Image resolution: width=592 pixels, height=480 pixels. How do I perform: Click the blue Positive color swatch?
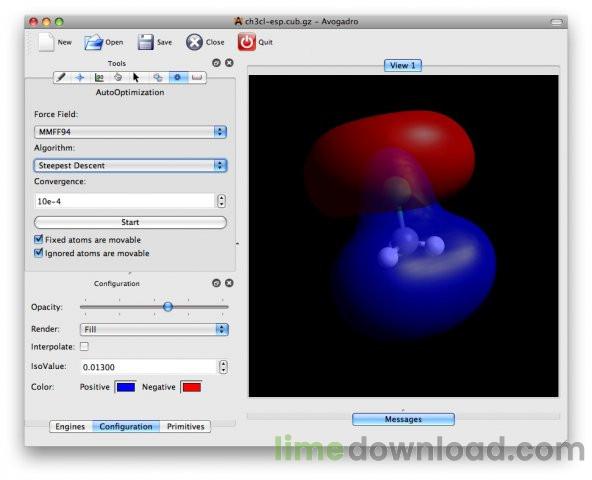[126, 387]
